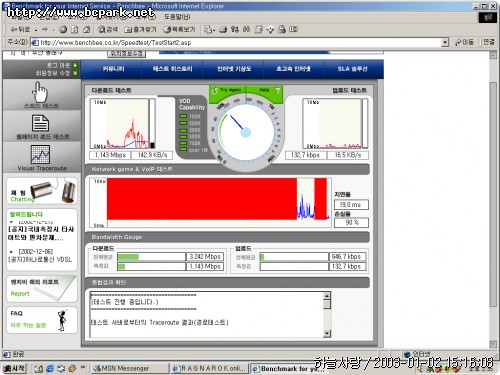Open the webpage load test document icon
Image resolution: width=500 pixels, height=375 pixels.
pos(40,123)
